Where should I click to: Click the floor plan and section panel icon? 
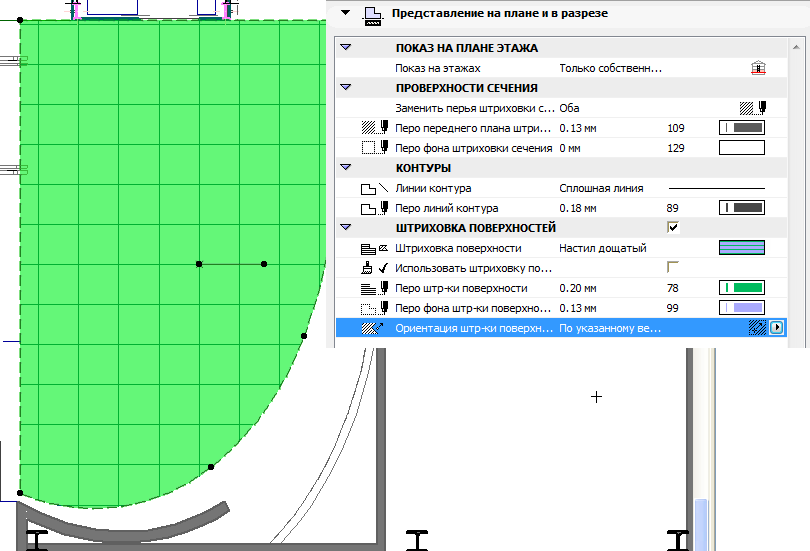tap(373, 15)
